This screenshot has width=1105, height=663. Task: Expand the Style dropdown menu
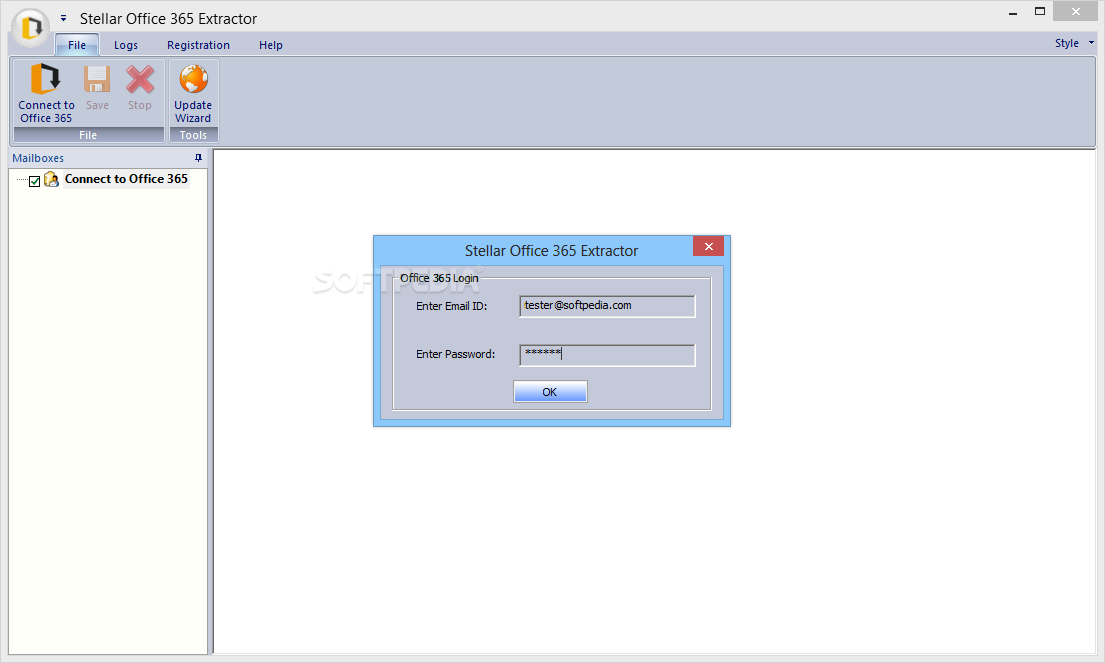tap(1074, 43)
